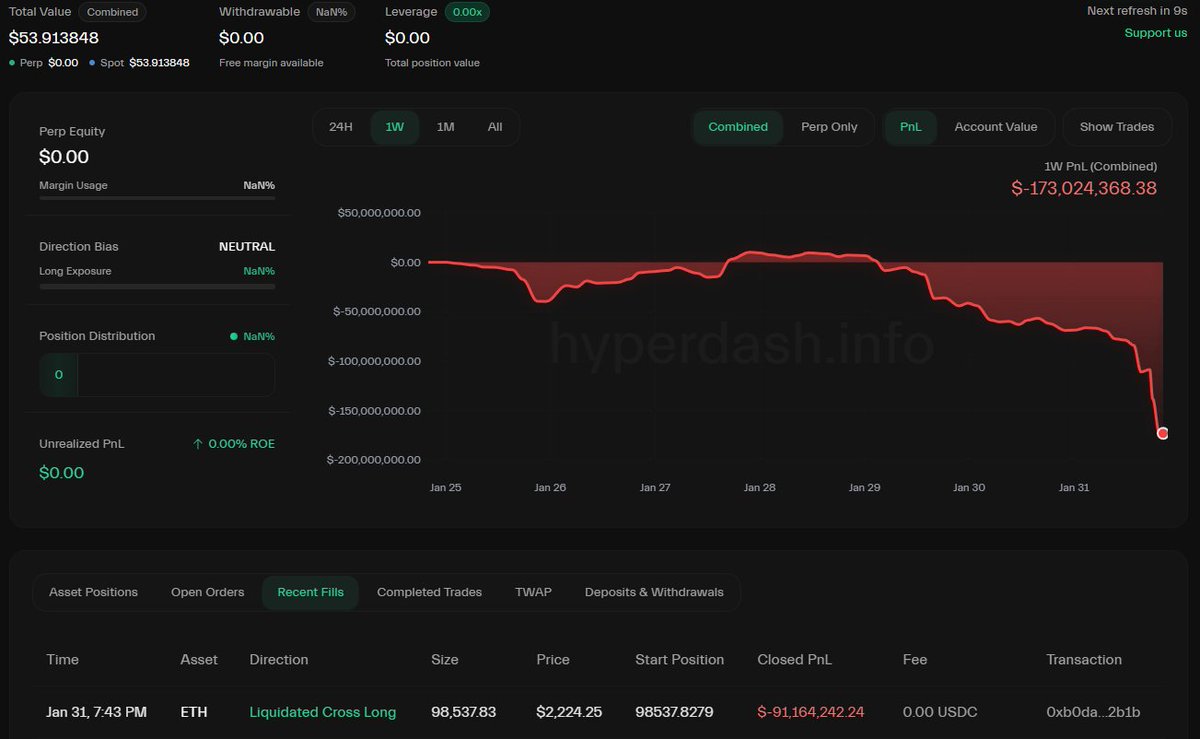Click the Show Trades button

pos(1116,127)
